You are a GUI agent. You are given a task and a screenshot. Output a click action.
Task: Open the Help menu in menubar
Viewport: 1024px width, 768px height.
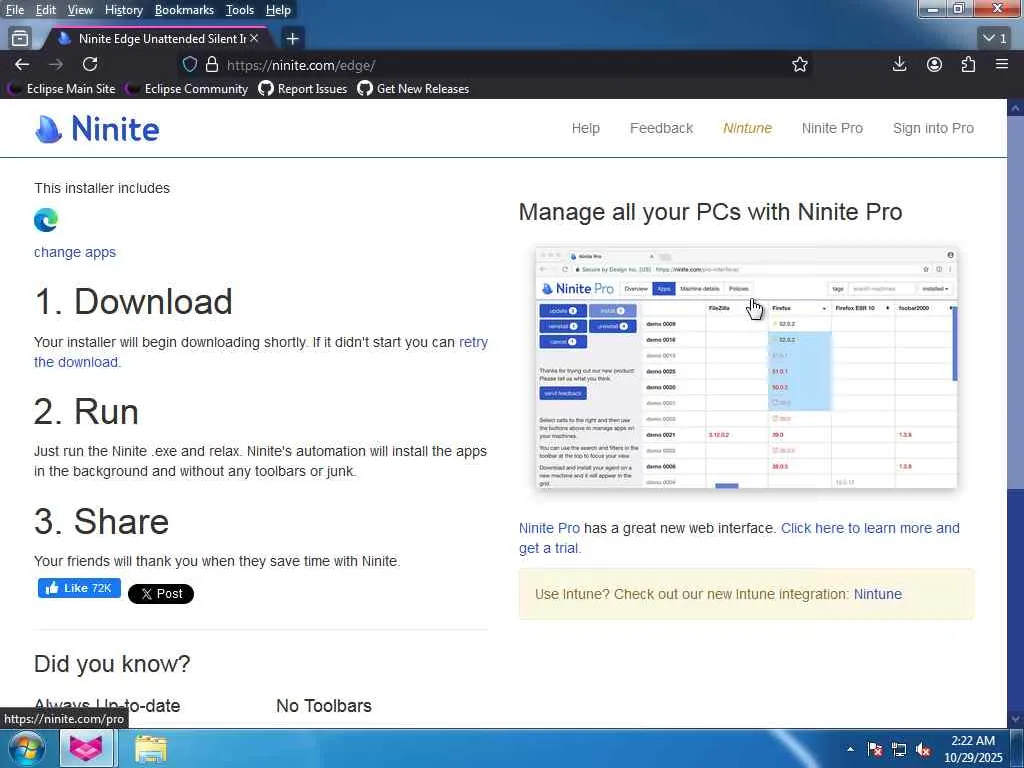(278, 10)
